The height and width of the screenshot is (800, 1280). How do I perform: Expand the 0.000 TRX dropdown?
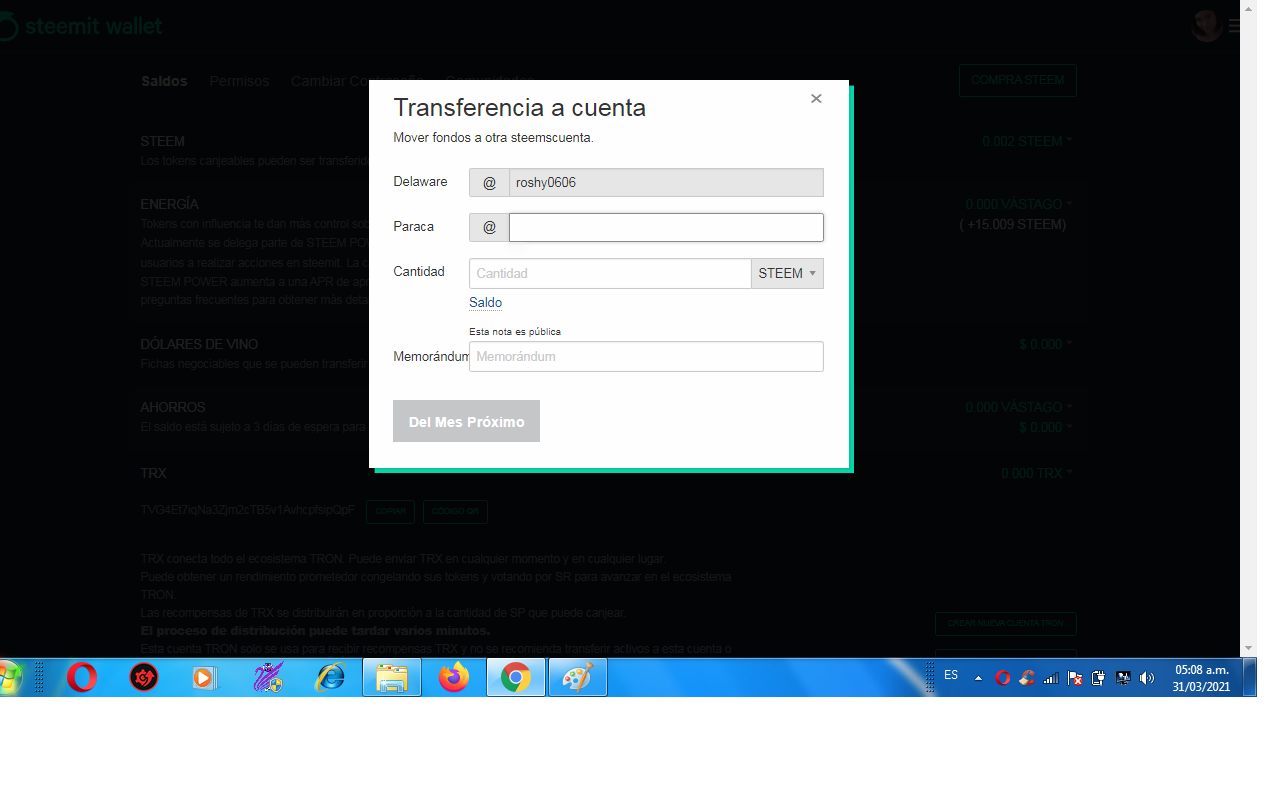1036,473
